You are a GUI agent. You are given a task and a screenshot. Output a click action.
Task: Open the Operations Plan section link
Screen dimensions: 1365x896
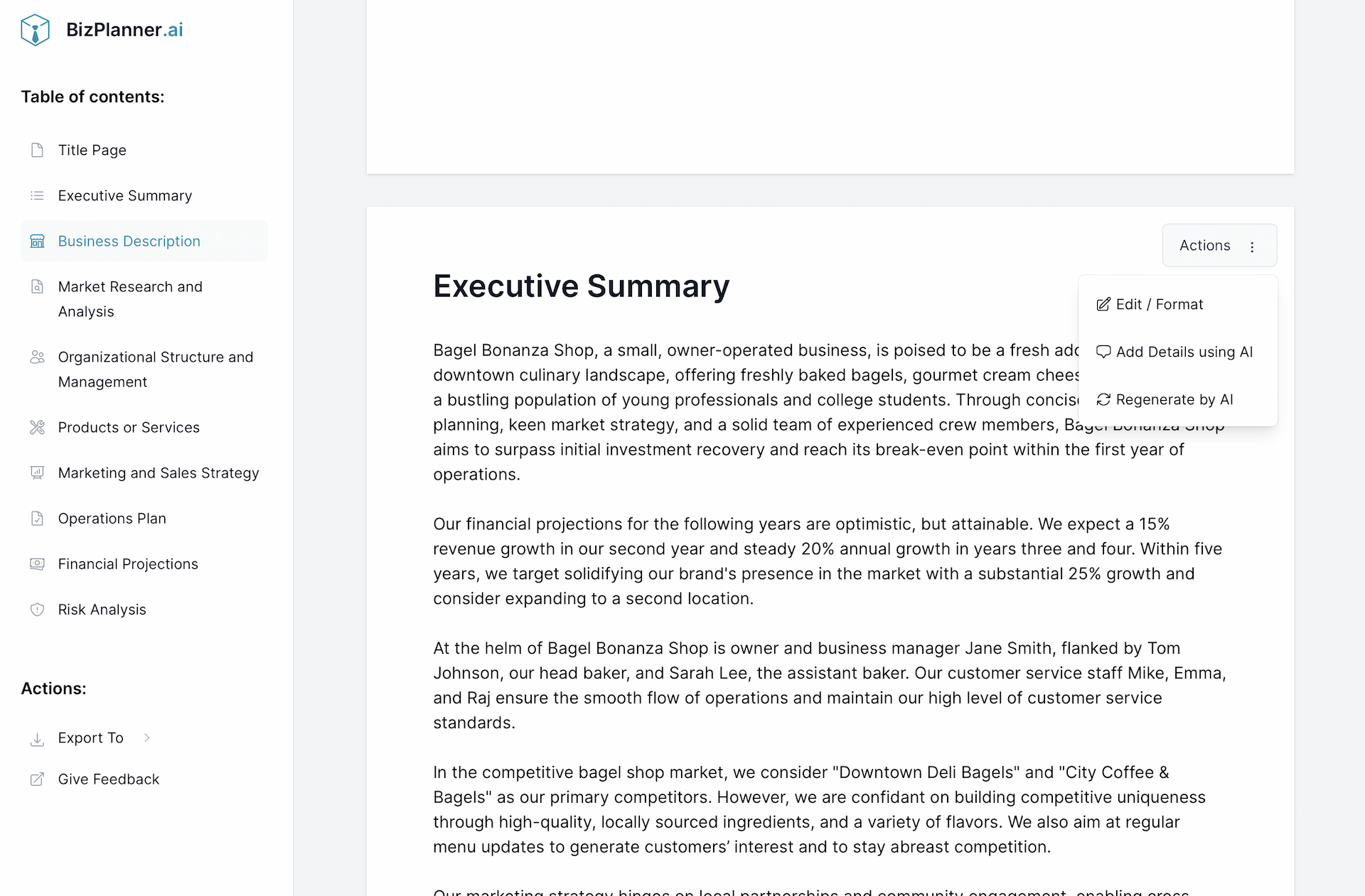click(x=112, y=519)
